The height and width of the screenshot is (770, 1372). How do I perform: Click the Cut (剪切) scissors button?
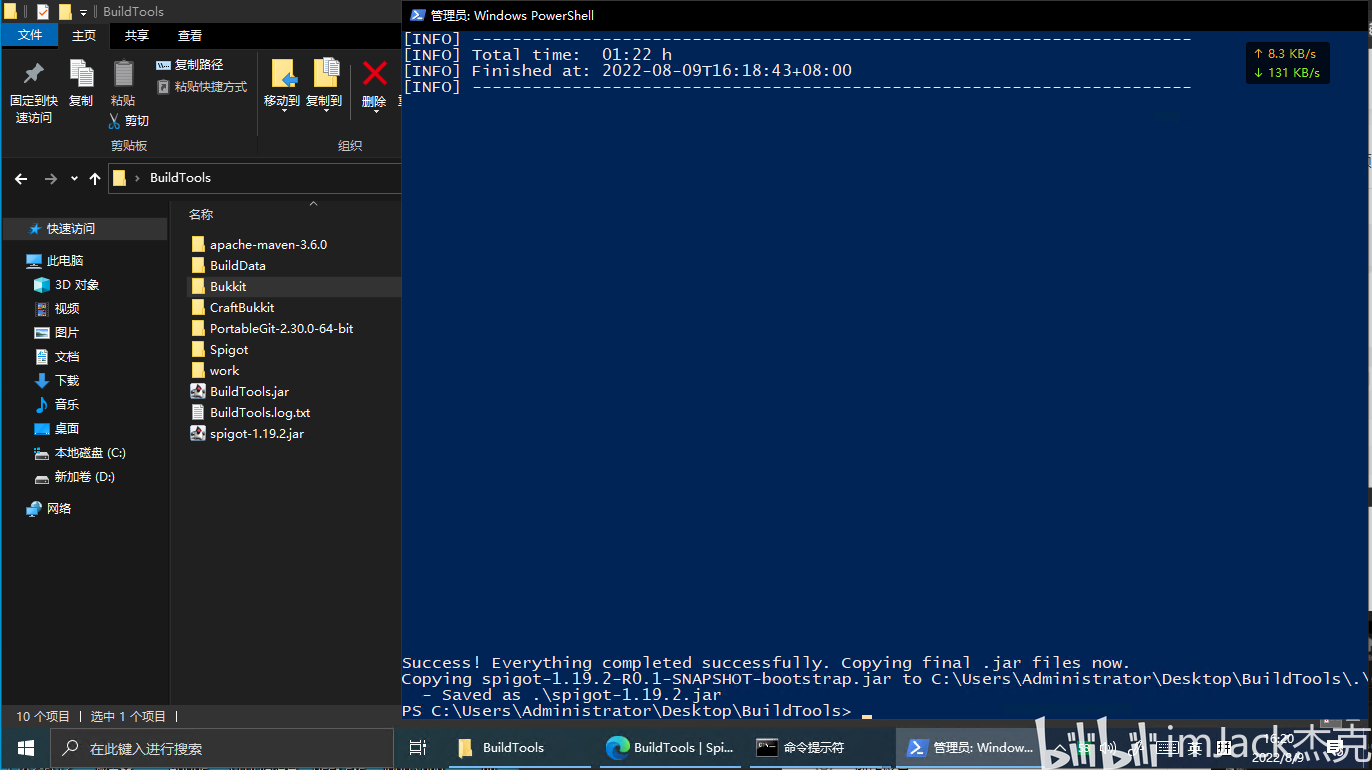tap(129, 121)
